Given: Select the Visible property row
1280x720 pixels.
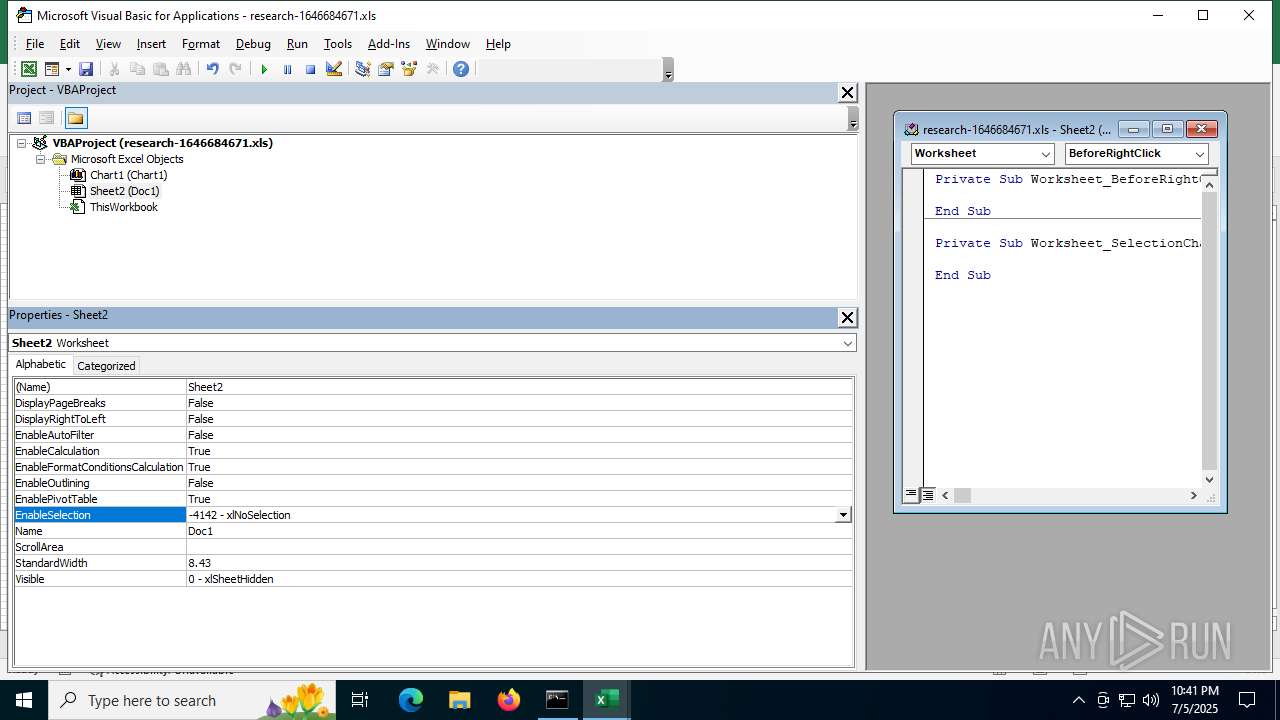Looking at the screenshot, I should pos(433,579).
